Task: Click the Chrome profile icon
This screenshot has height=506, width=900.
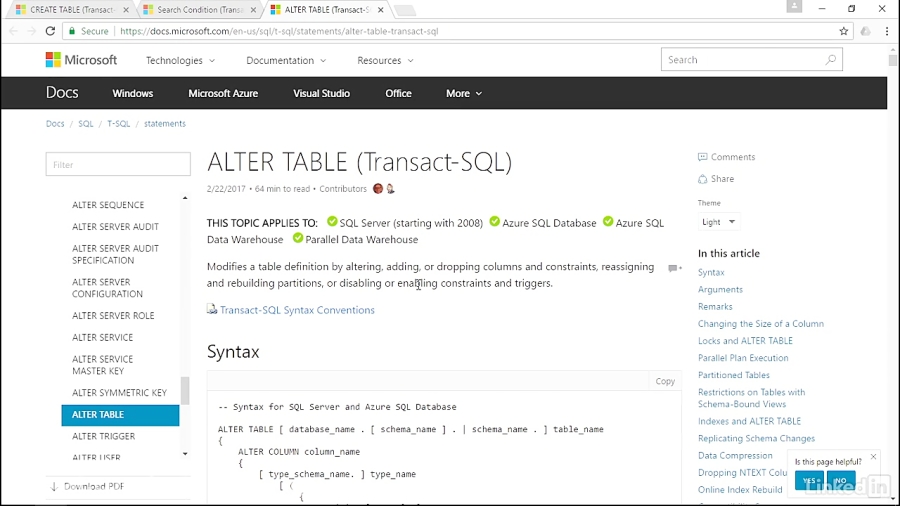Action: (794, 6)
